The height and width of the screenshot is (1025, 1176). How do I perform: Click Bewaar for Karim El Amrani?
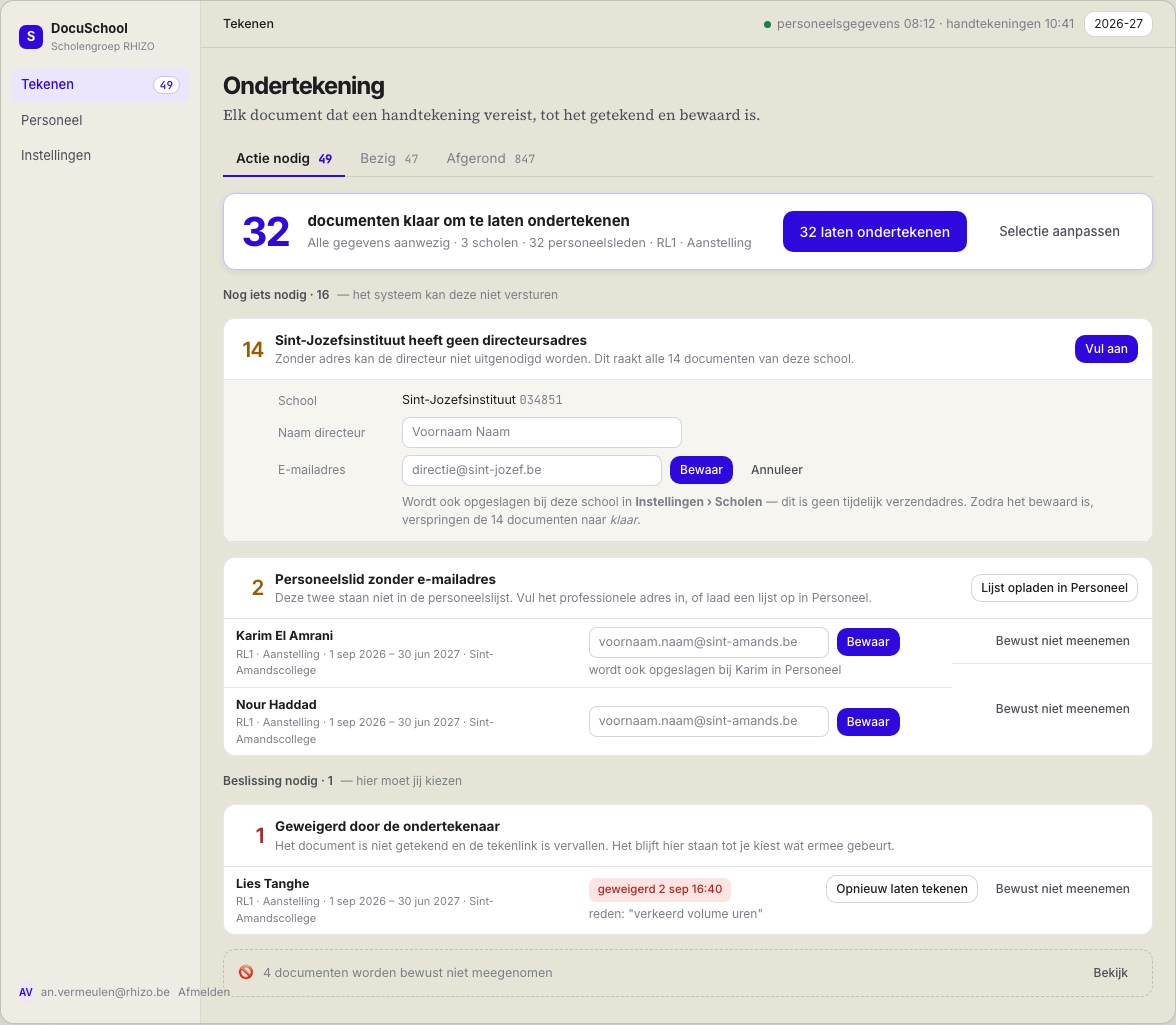coord(868,642)
